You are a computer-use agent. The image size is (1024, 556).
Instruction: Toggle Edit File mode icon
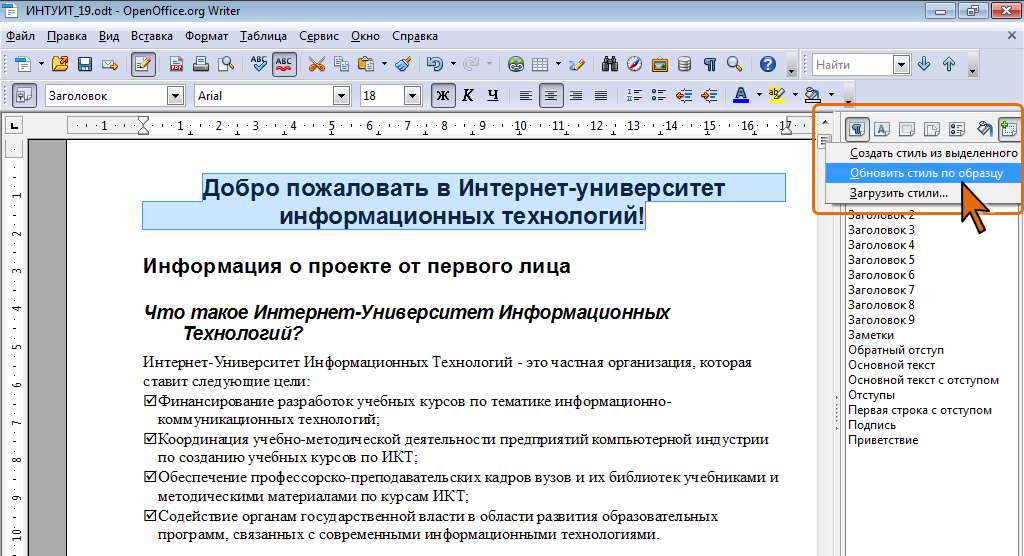click(143, 64)
